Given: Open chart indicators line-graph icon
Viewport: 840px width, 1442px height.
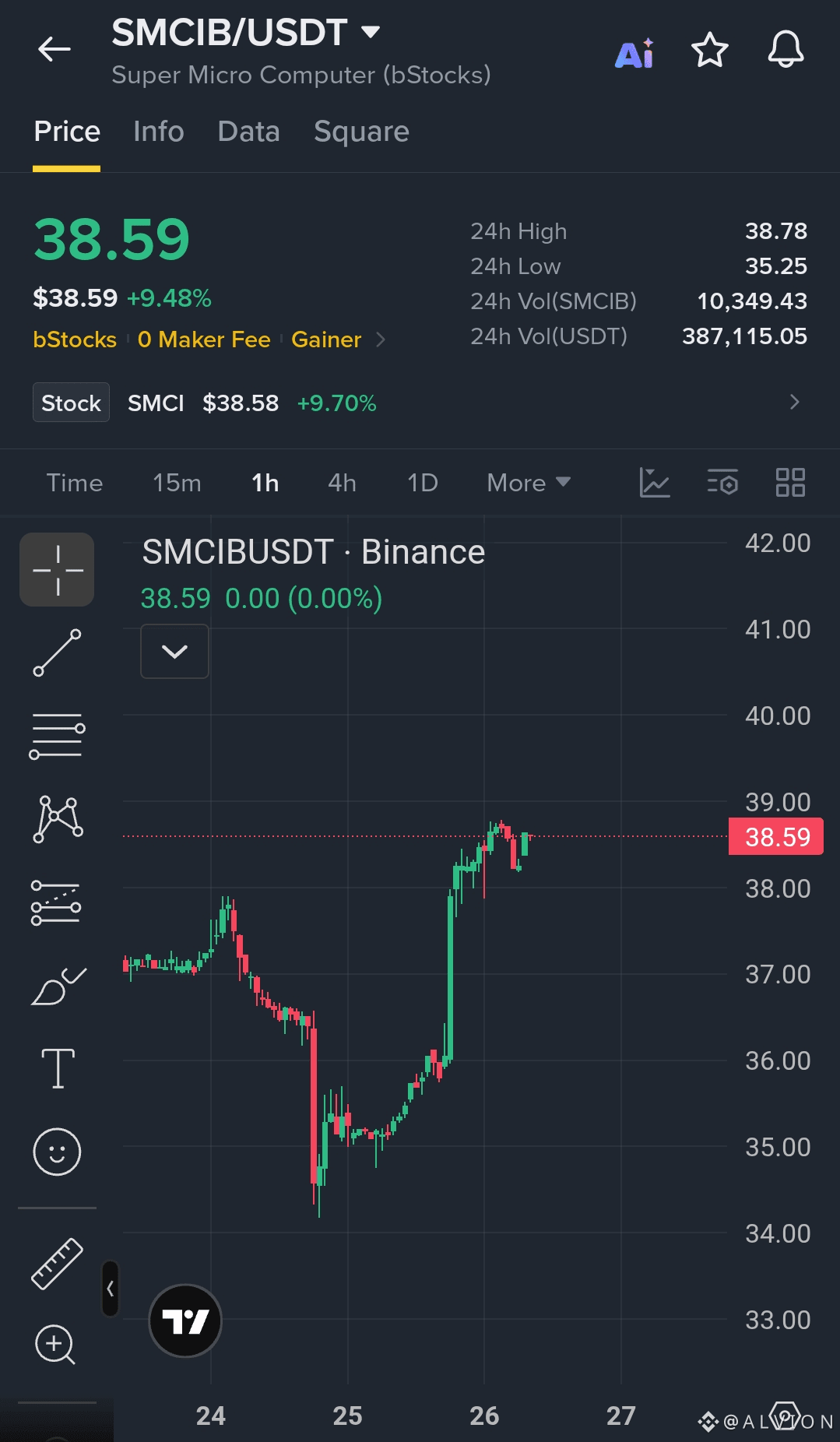Looking at the screenshot, I should point(655,483).
